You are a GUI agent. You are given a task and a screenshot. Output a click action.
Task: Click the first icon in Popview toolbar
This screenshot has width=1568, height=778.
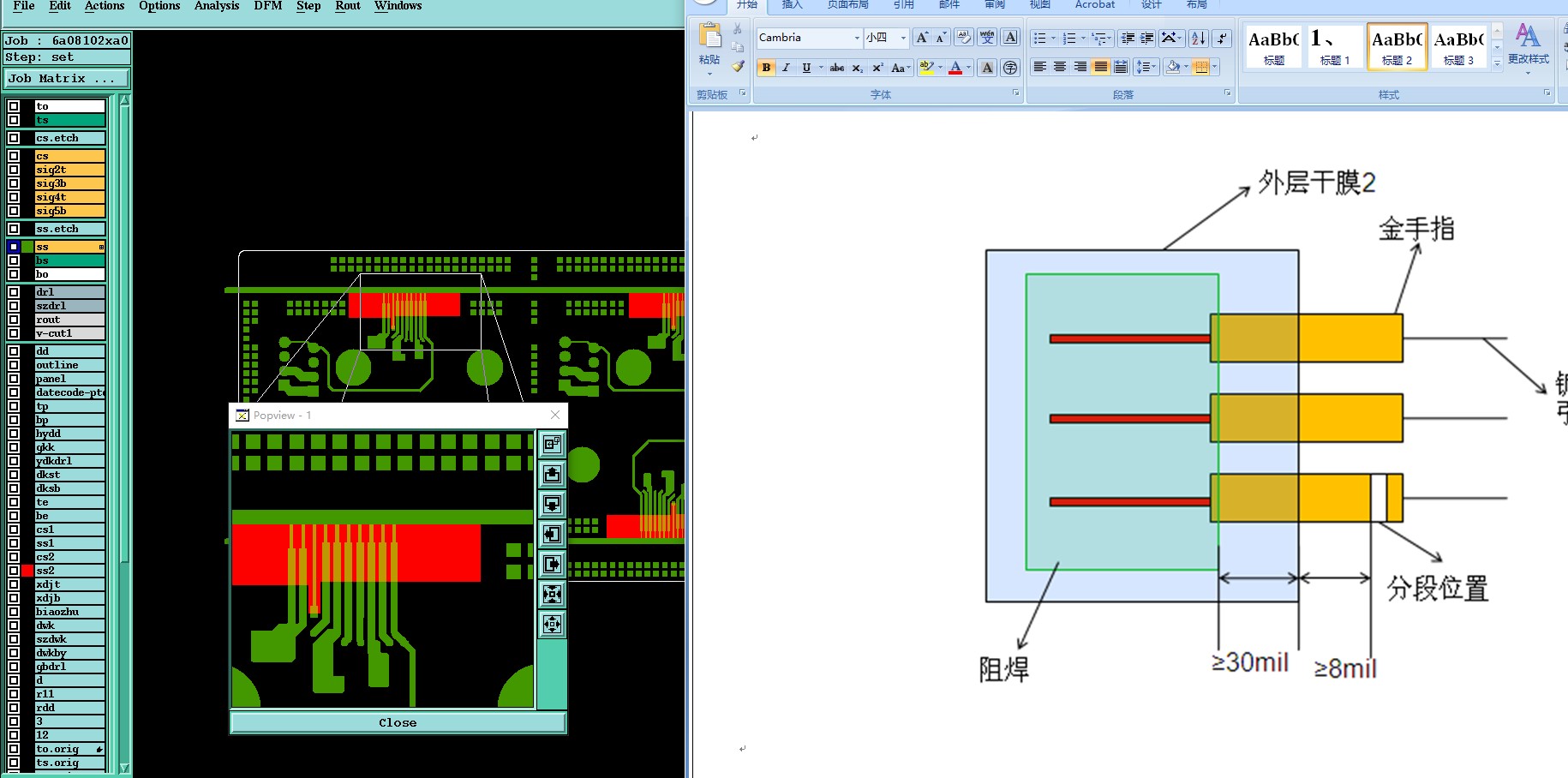pos(553,444)
